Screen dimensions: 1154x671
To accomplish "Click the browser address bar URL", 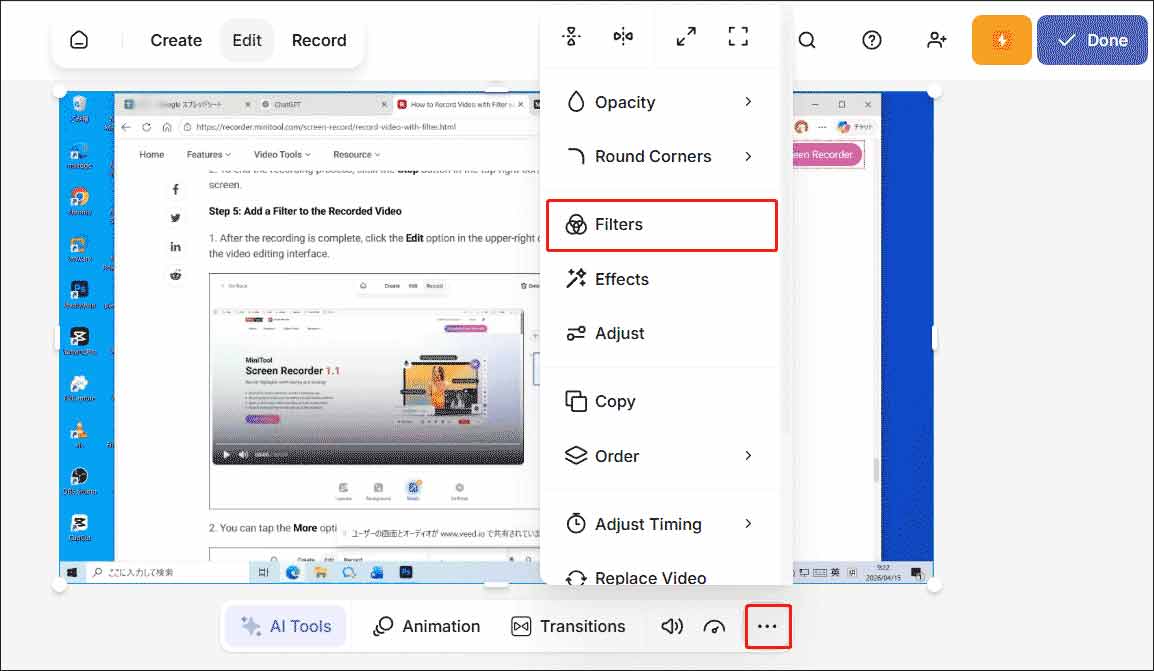I will pyautogui.click(x=326, y=127).
